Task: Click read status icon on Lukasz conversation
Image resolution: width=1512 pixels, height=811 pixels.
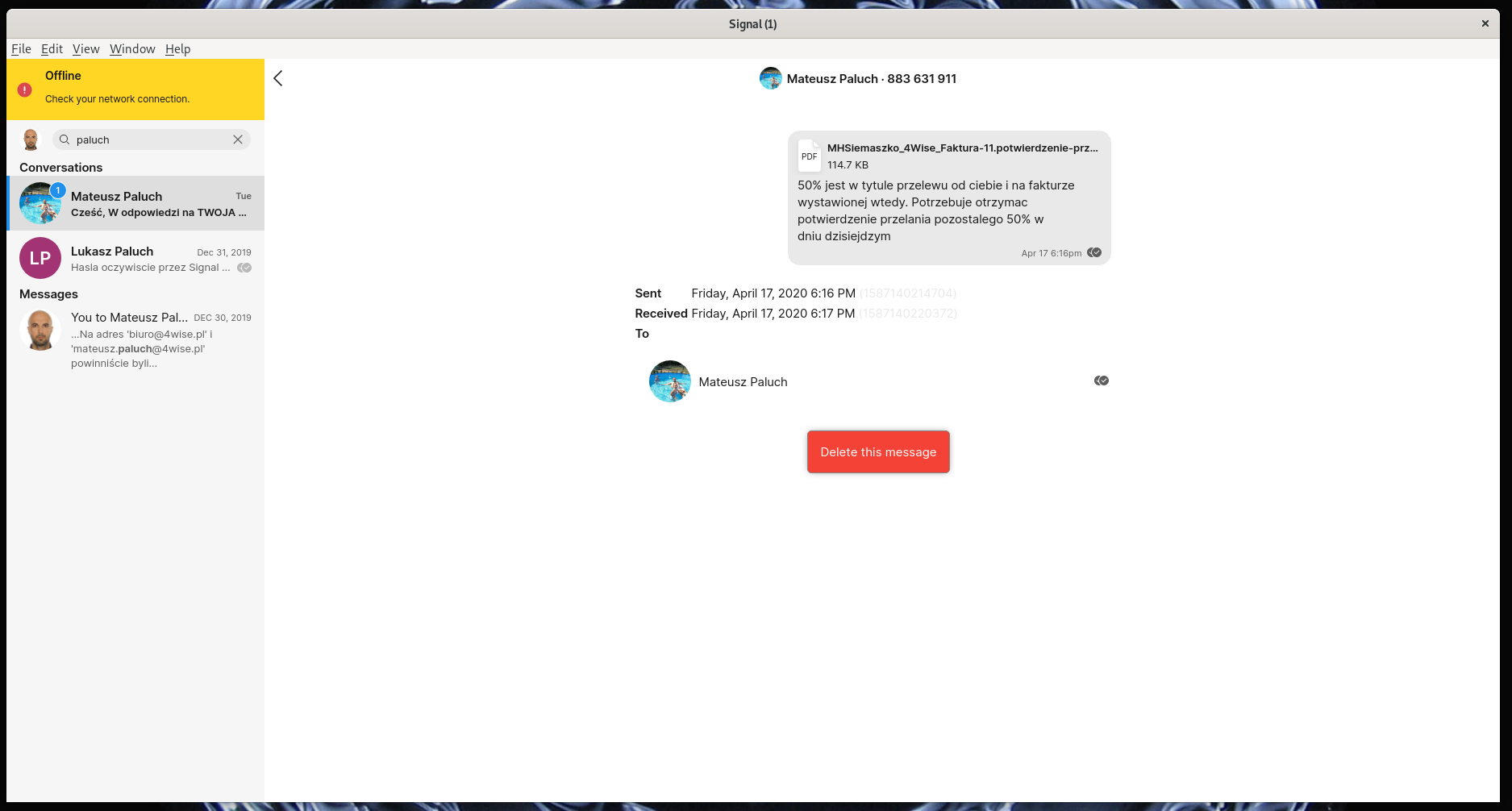Action: click(x=244, y=268)
